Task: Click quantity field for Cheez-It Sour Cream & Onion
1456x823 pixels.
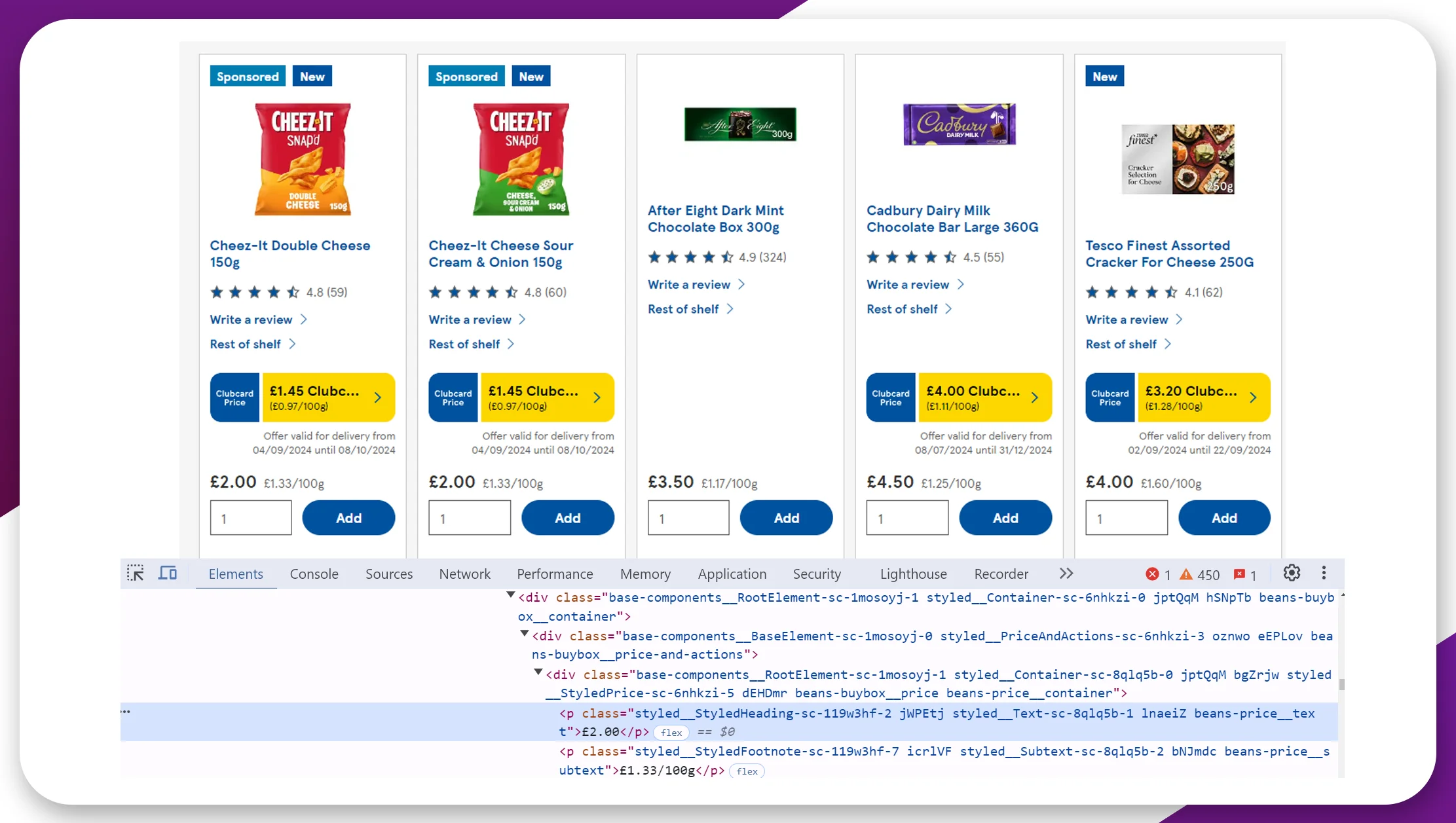Action: pos(470,518)
